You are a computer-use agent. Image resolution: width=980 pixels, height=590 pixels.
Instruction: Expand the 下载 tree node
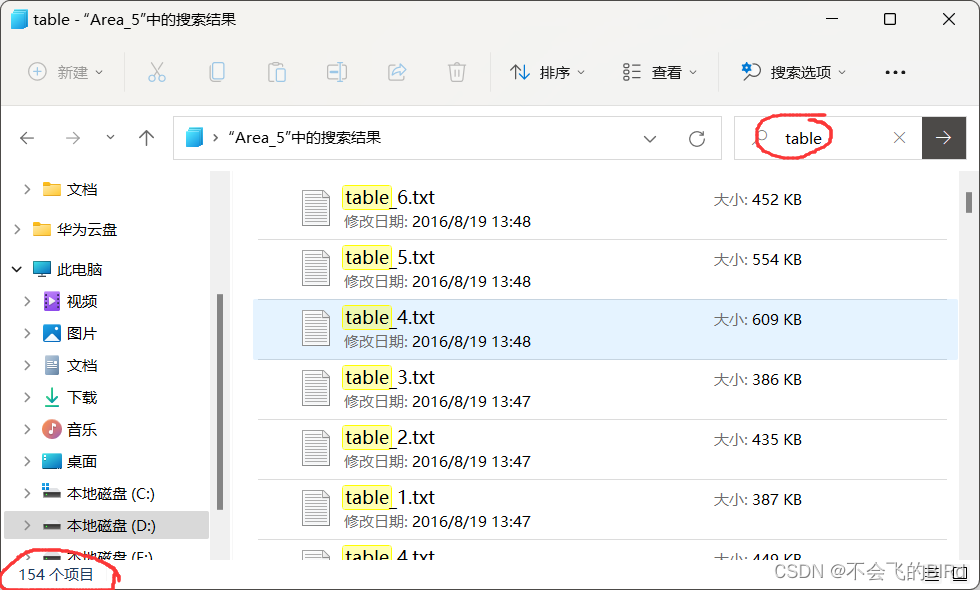pyautogui.click(x=27, y=398)
